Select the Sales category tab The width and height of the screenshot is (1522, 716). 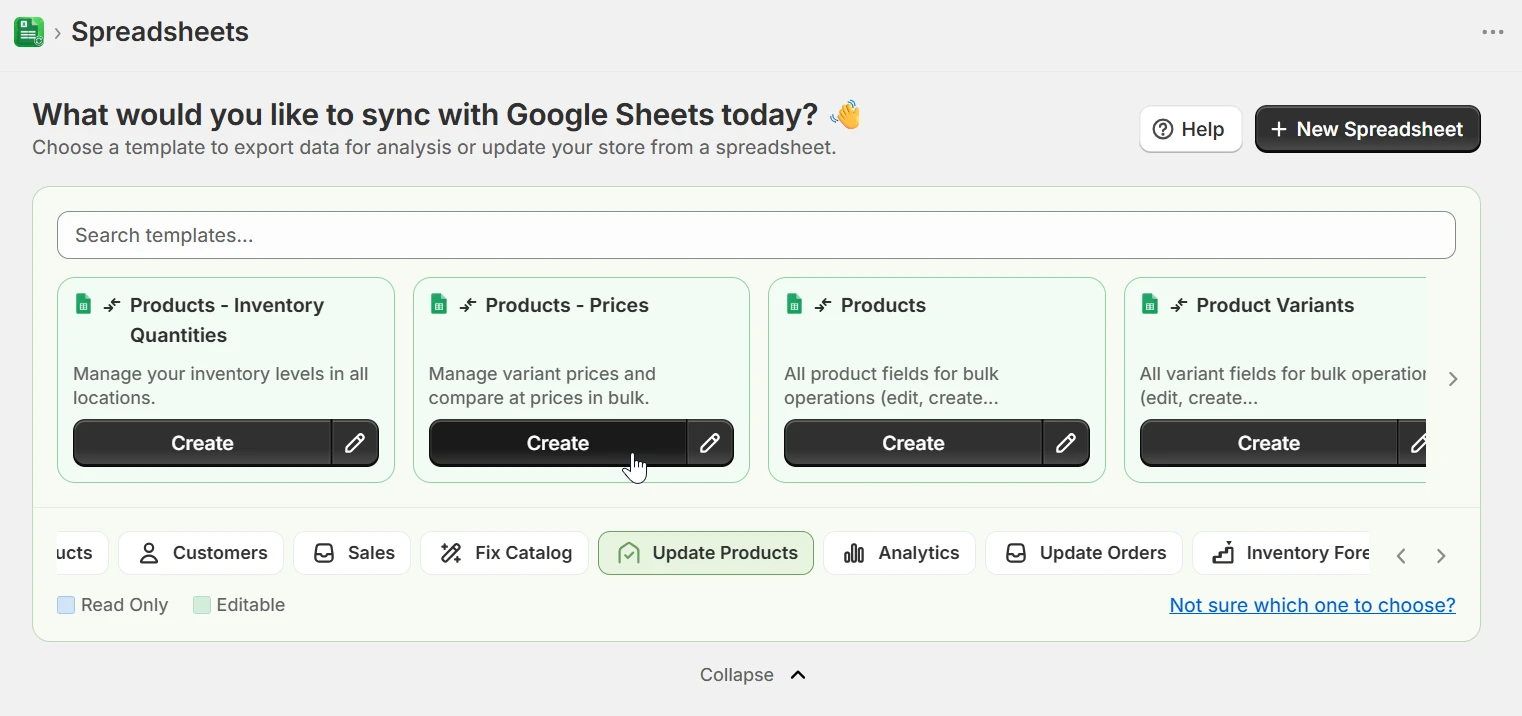pos(352,553)
